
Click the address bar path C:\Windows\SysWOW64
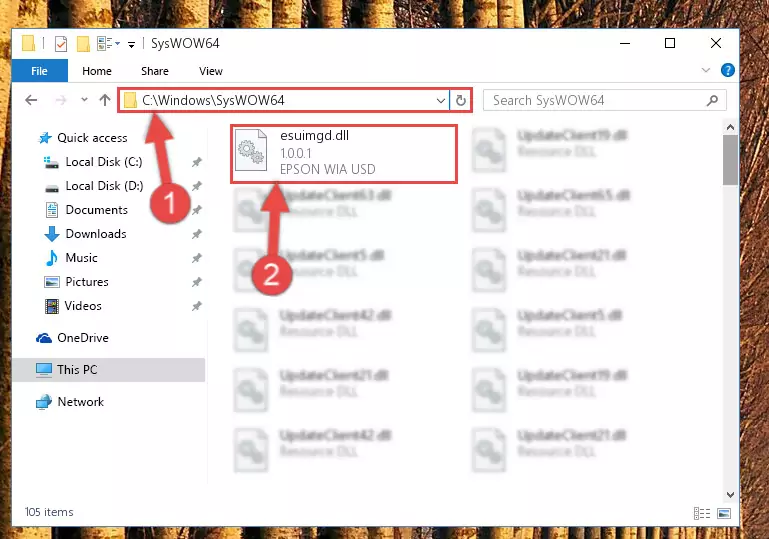point(213,100)
